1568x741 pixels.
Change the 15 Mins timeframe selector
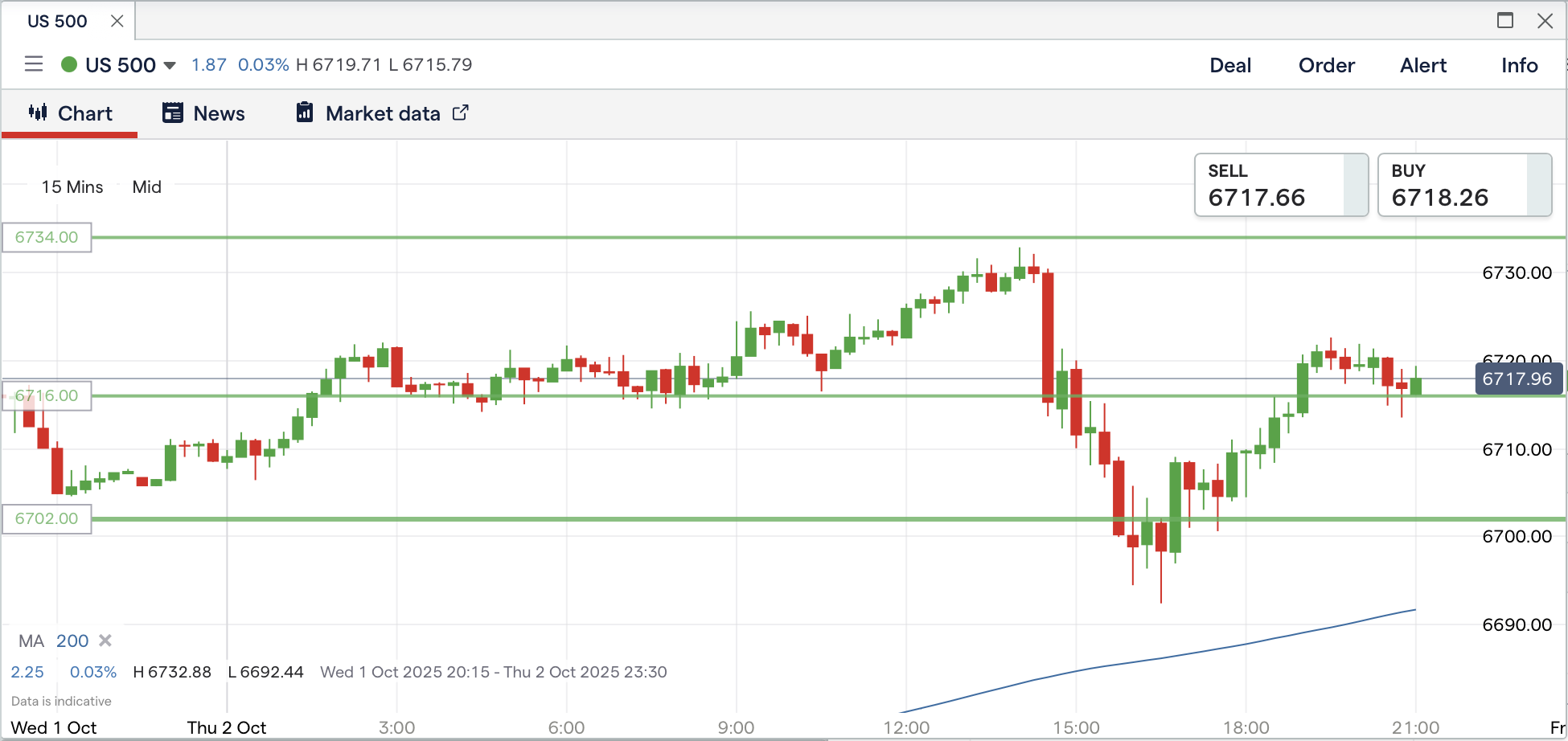72,187
